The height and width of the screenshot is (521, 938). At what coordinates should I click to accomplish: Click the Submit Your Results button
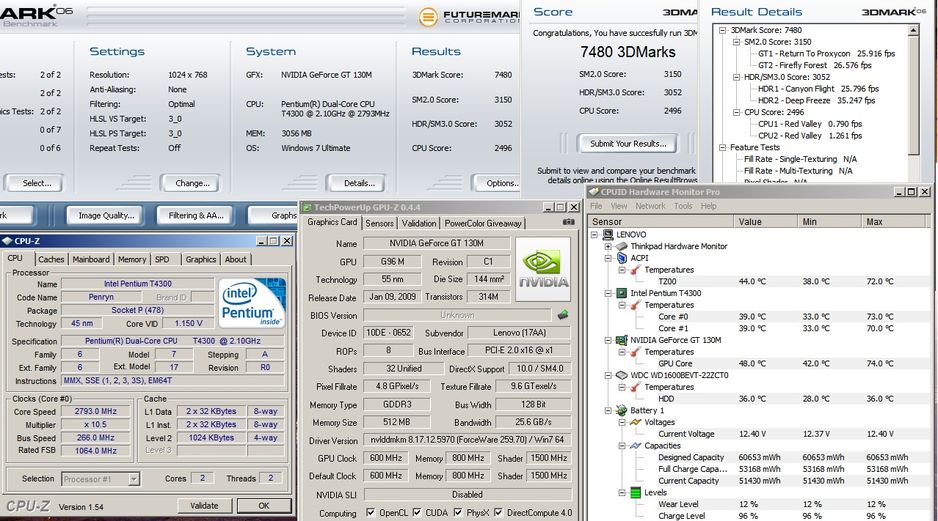point(628,143)
